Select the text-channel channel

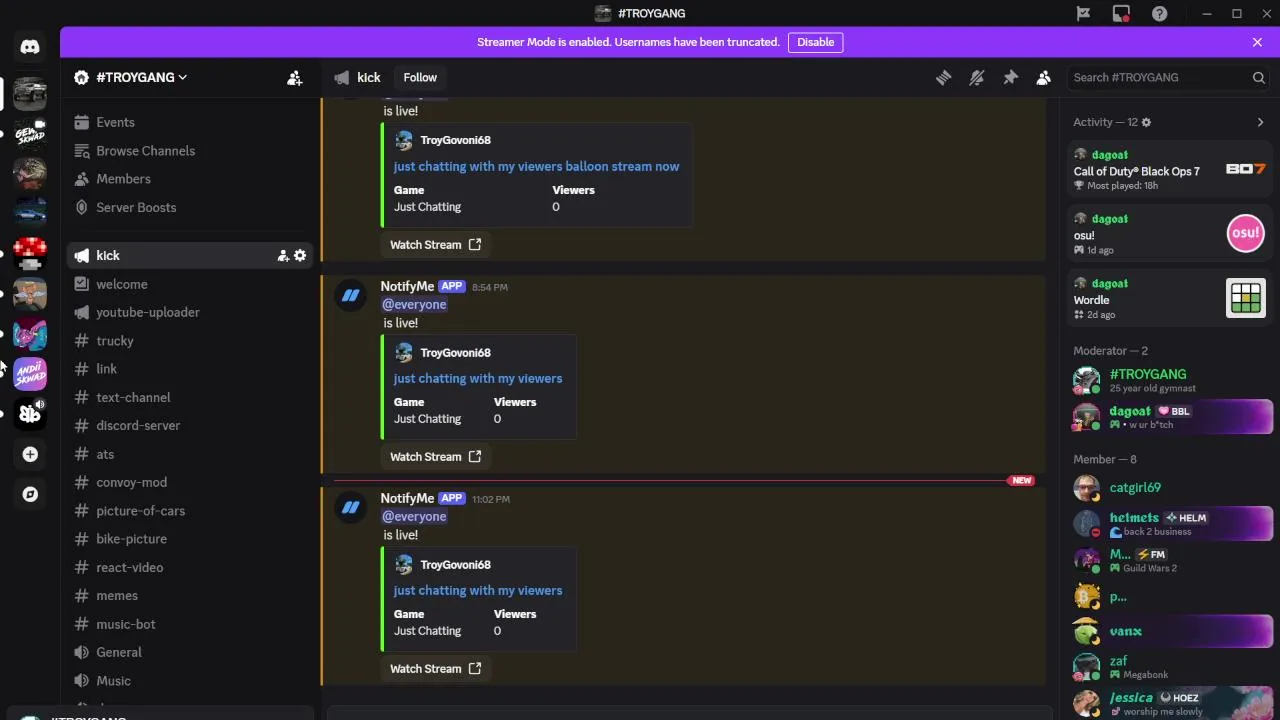point(190,397)
